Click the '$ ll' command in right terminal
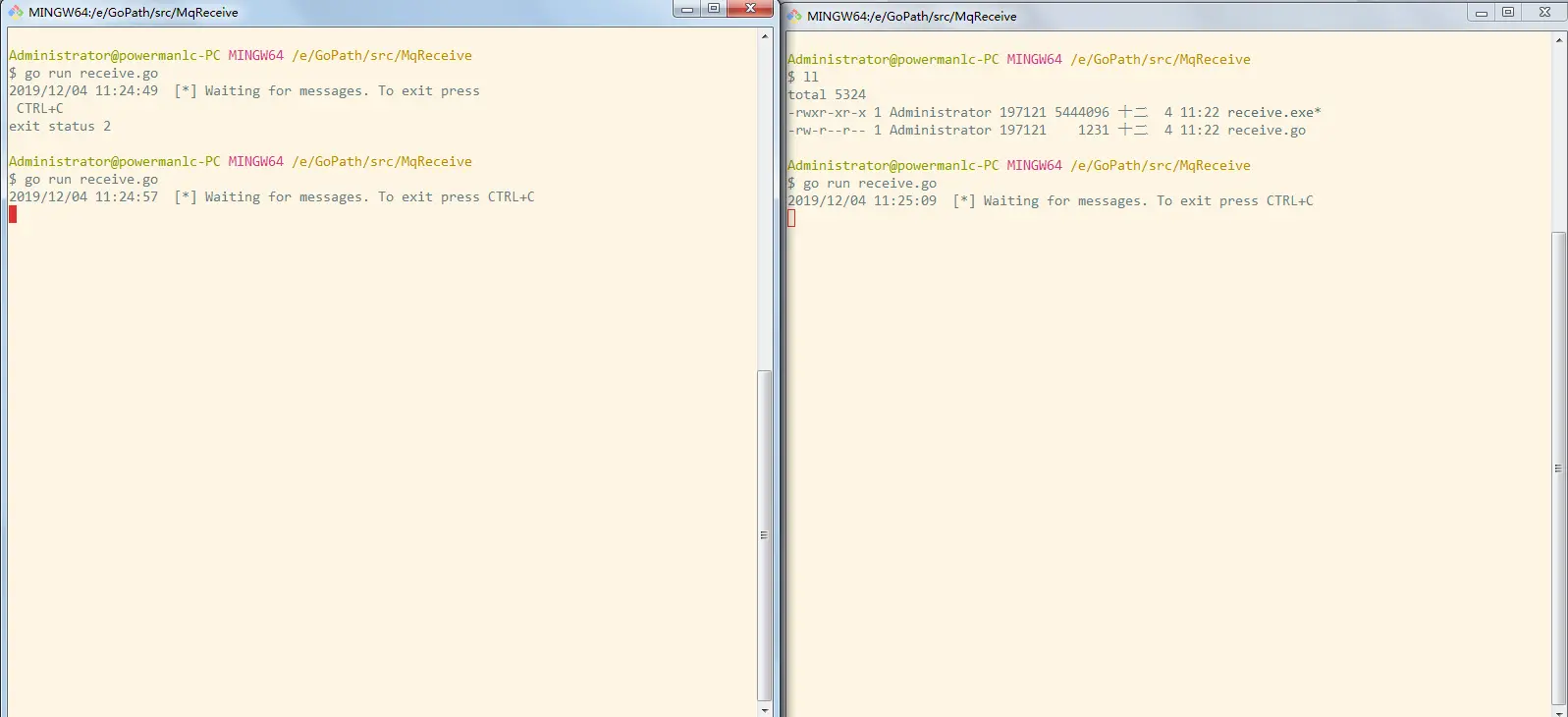Screen dimensions: 1568x717 (x=803, y=78)
